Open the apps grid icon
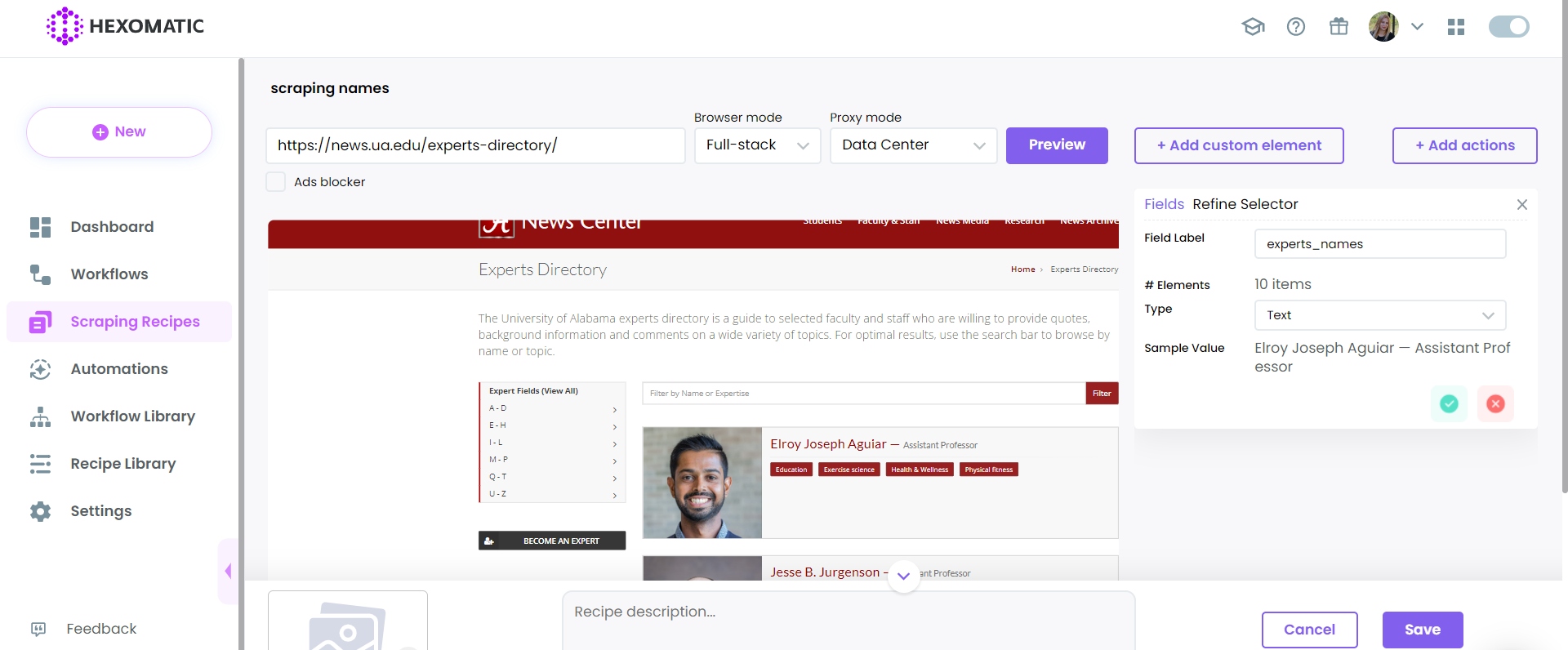 tap(1455, 27)
